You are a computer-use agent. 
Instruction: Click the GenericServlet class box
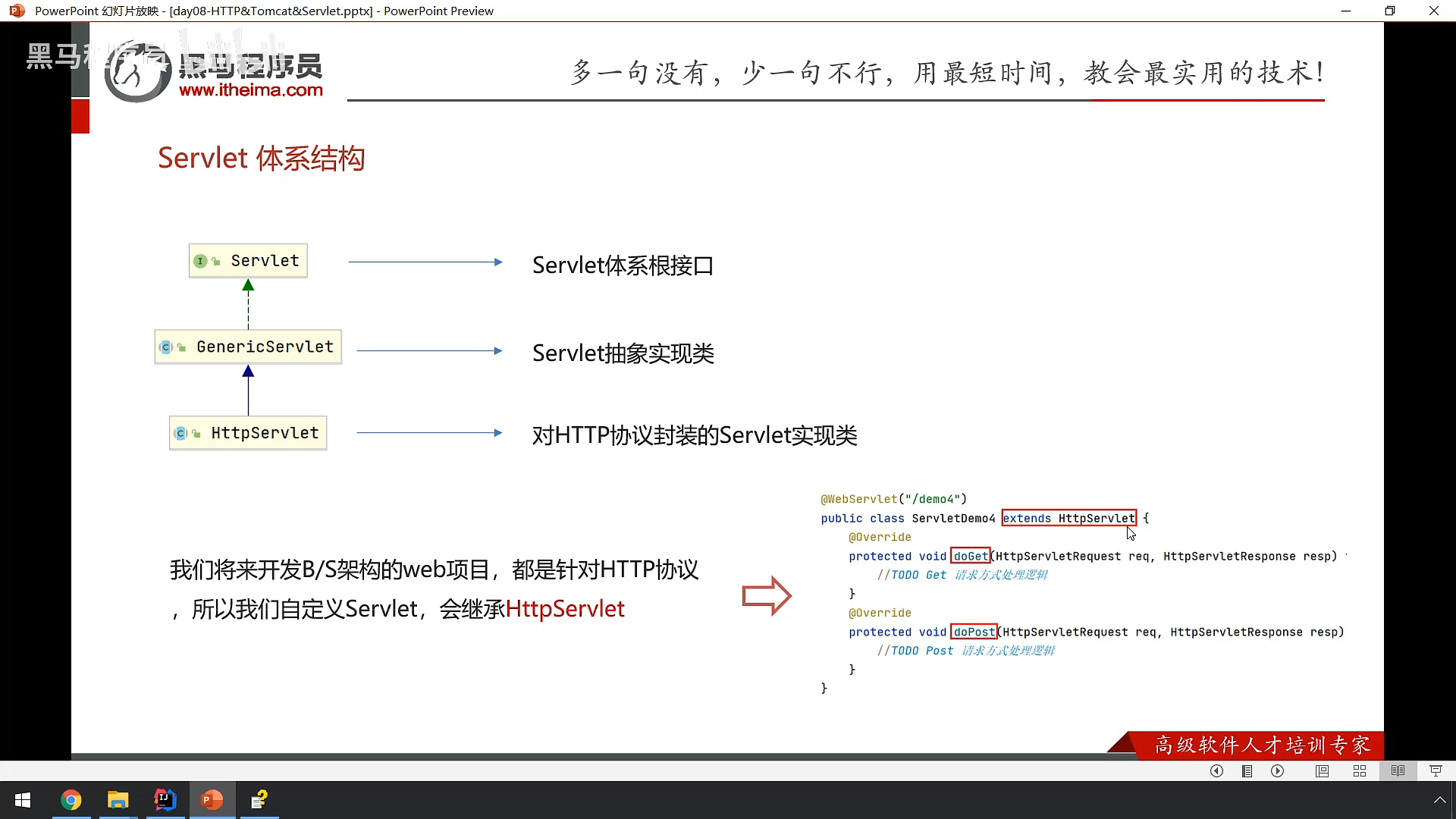(248, 347)
